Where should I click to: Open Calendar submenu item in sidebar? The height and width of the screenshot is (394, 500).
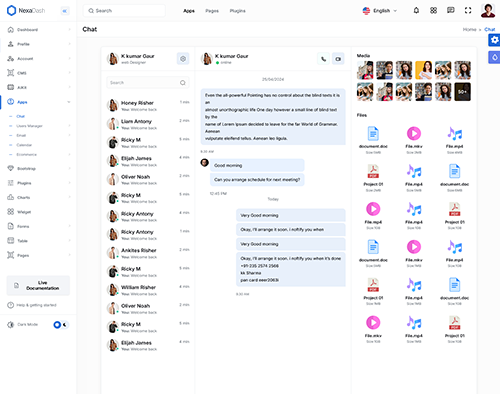(x=24, y=145)
